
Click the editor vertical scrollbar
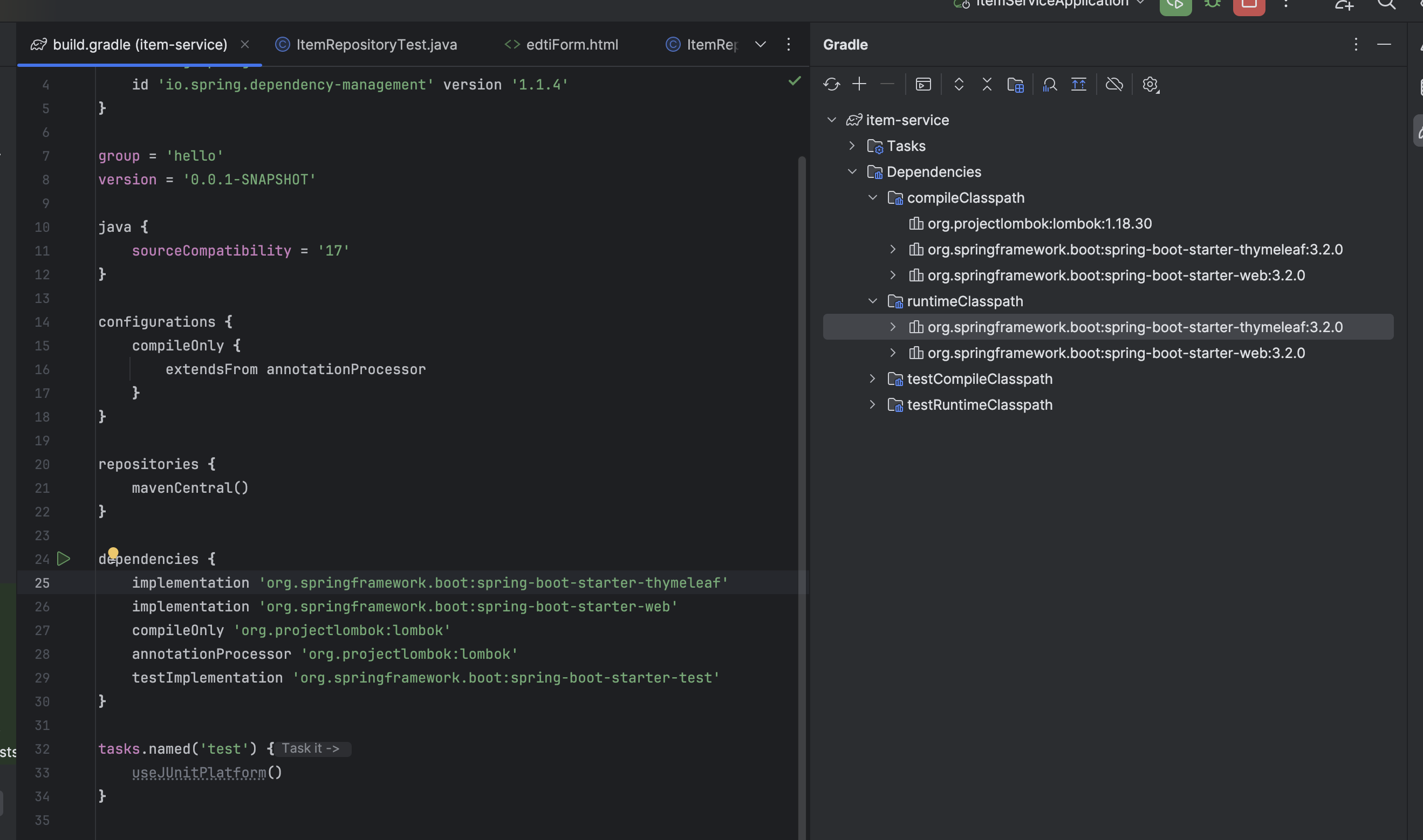click(801, 498)
